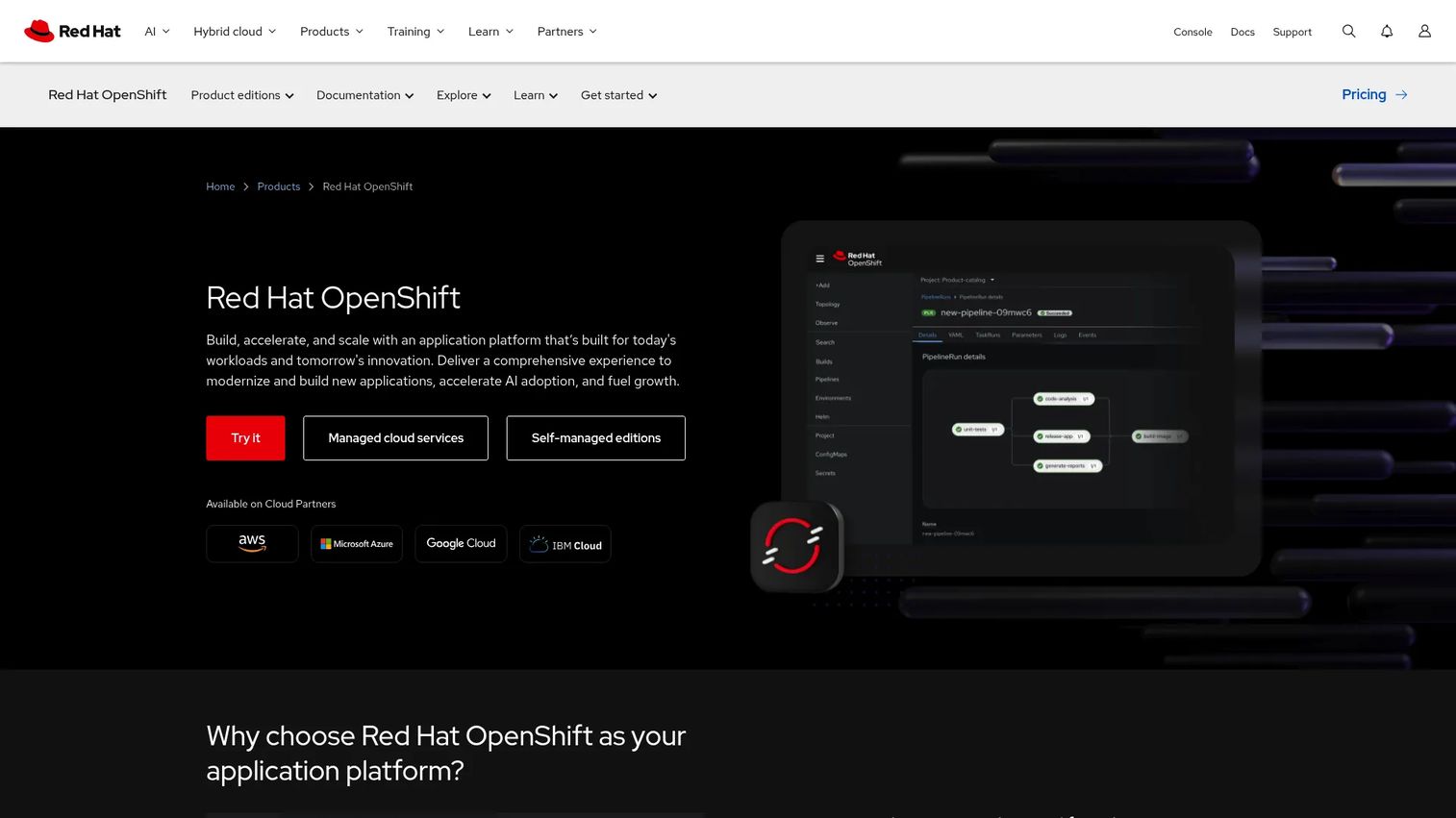Expand the Products top menu

pos(332,32)
